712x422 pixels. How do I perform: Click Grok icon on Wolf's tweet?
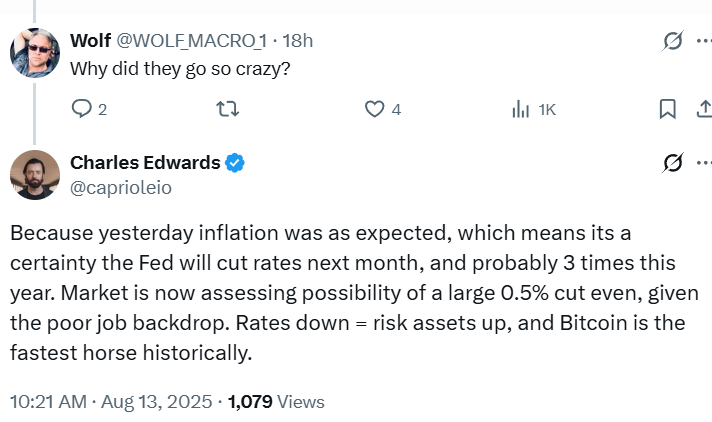(672, 41)
